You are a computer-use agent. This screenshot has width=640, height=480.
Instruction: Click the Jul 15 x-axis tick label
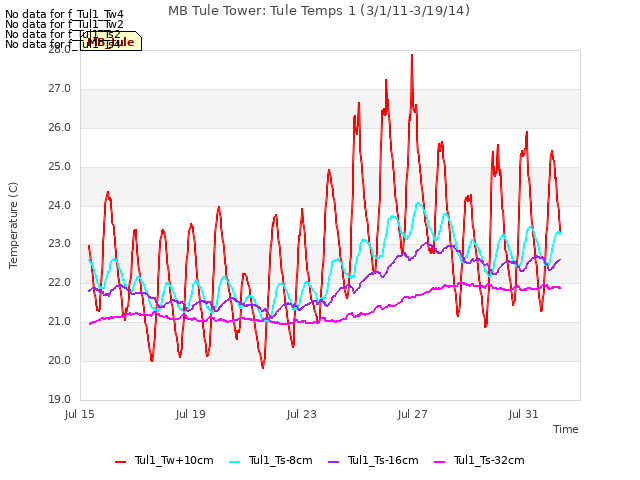[80, 414]
